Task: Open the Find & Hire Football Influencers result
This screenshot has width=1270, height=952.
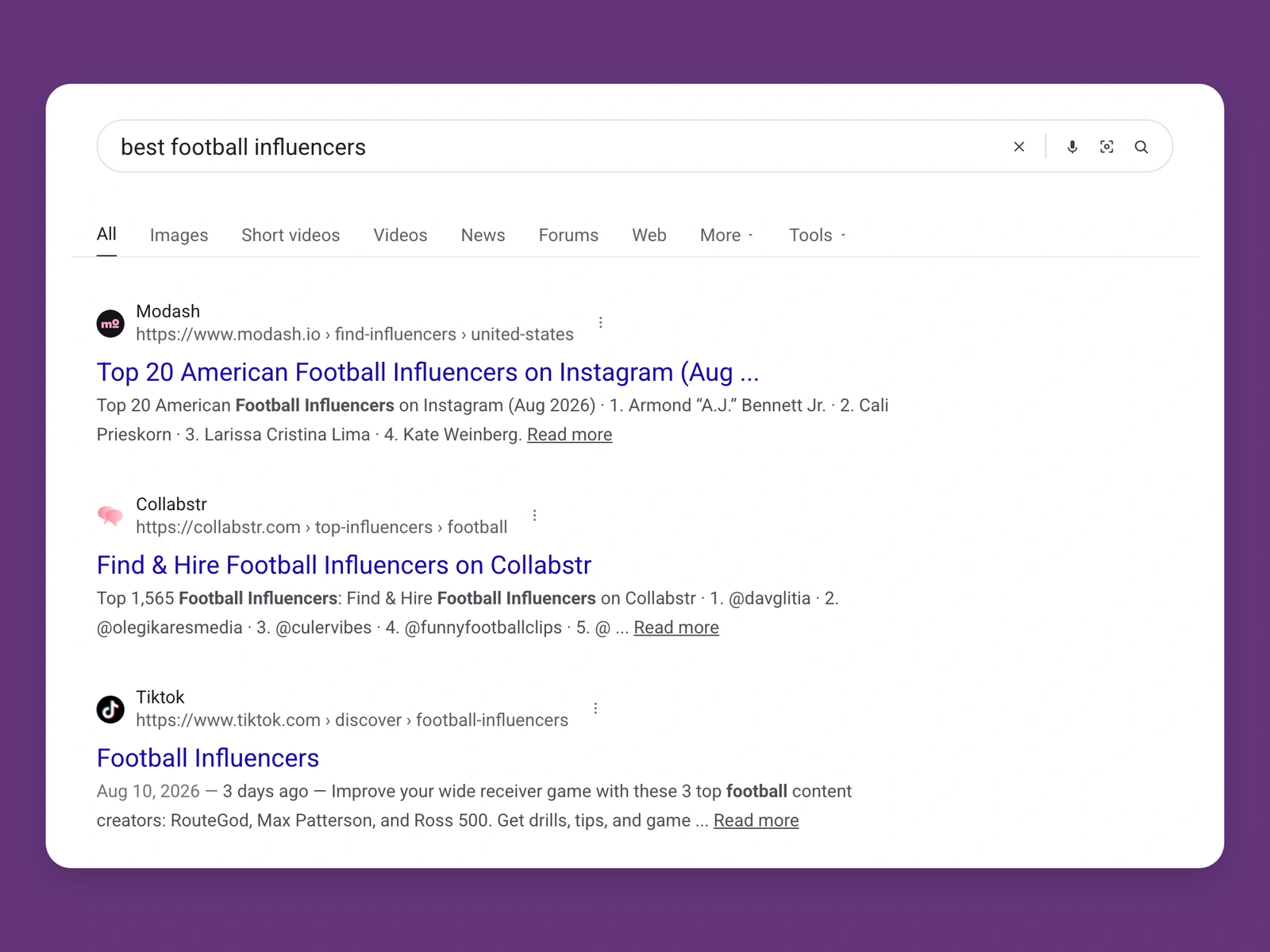Action: 344,565
